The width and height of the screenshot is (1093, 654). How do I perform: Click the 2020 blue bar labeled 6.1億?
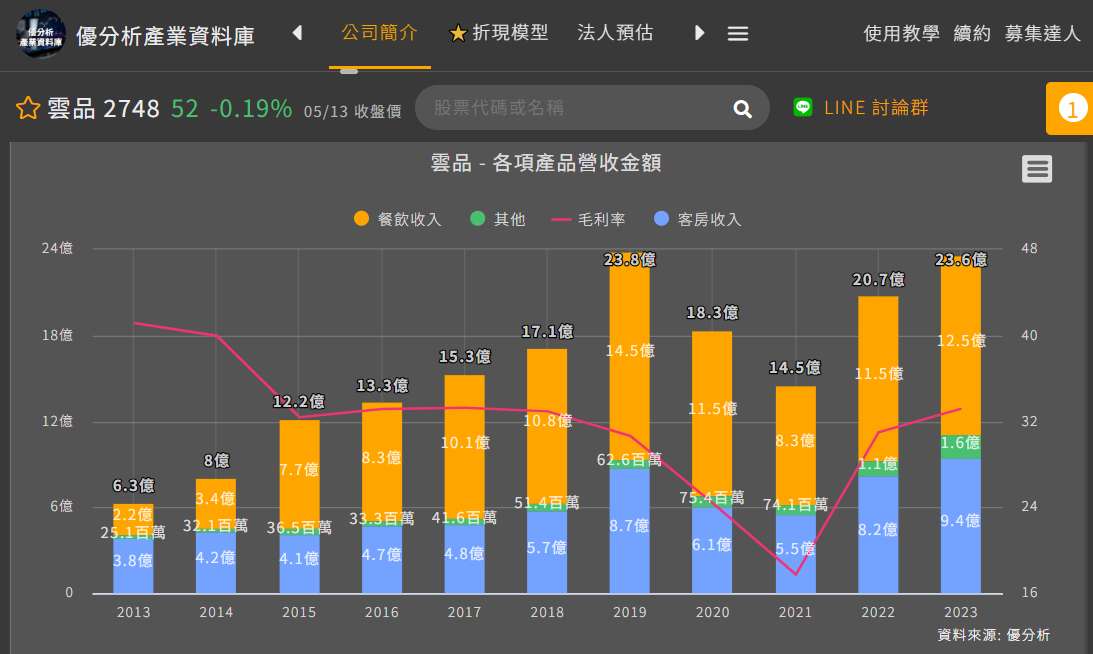712,550
